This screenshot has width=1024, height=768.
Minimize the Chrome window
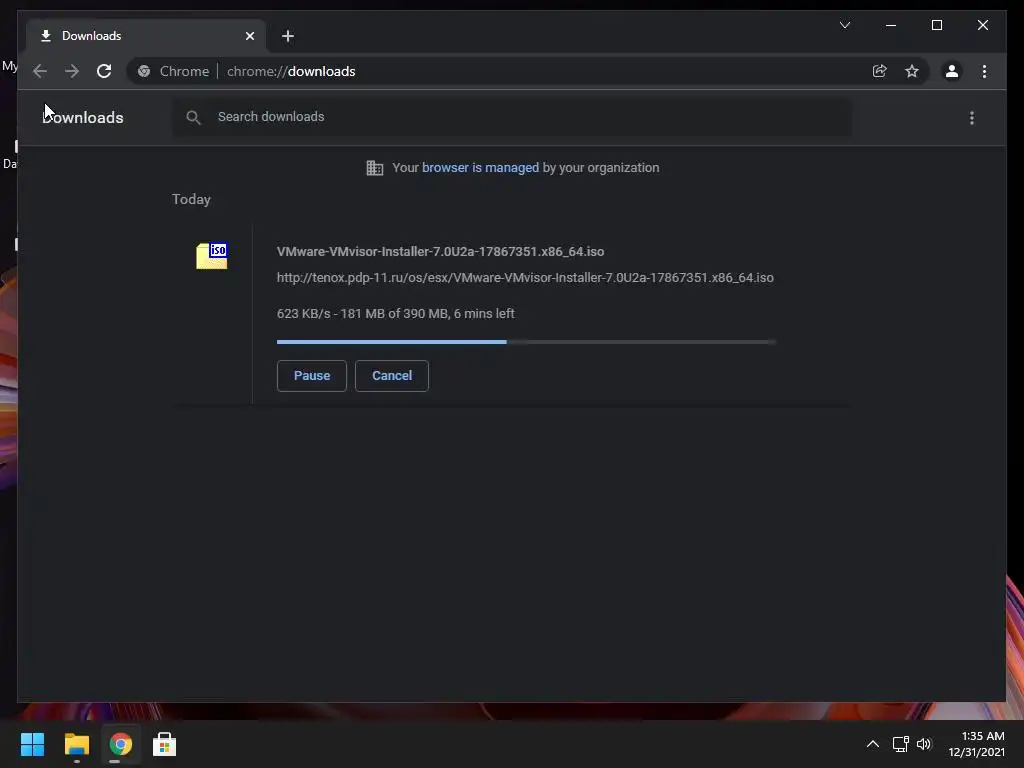[x=891, y=25]
